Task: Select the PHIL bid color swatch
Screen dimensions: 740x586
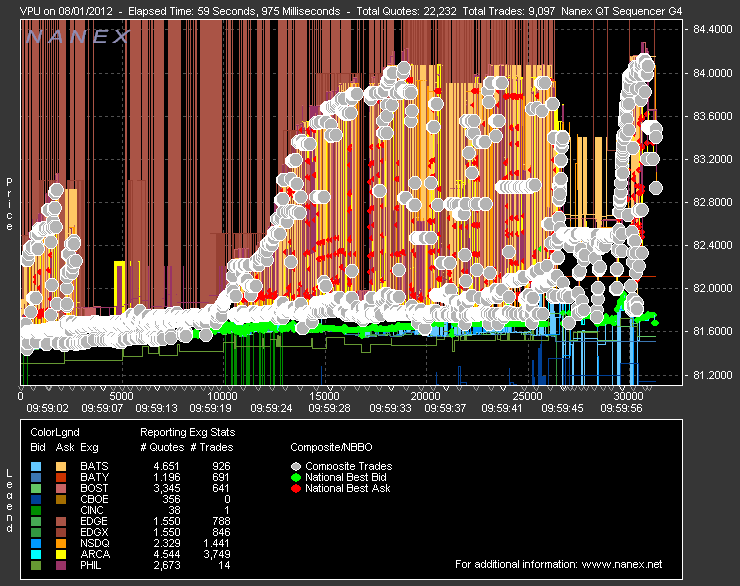Action: point(36,565)
